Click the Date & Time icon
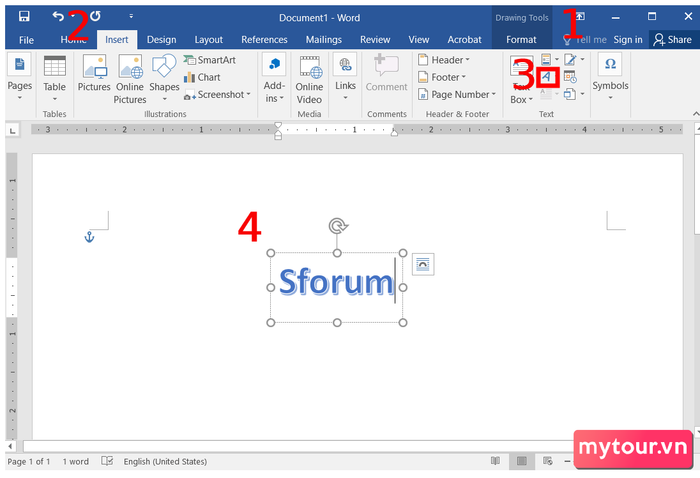The image size is (700, 478). point(570,77)
